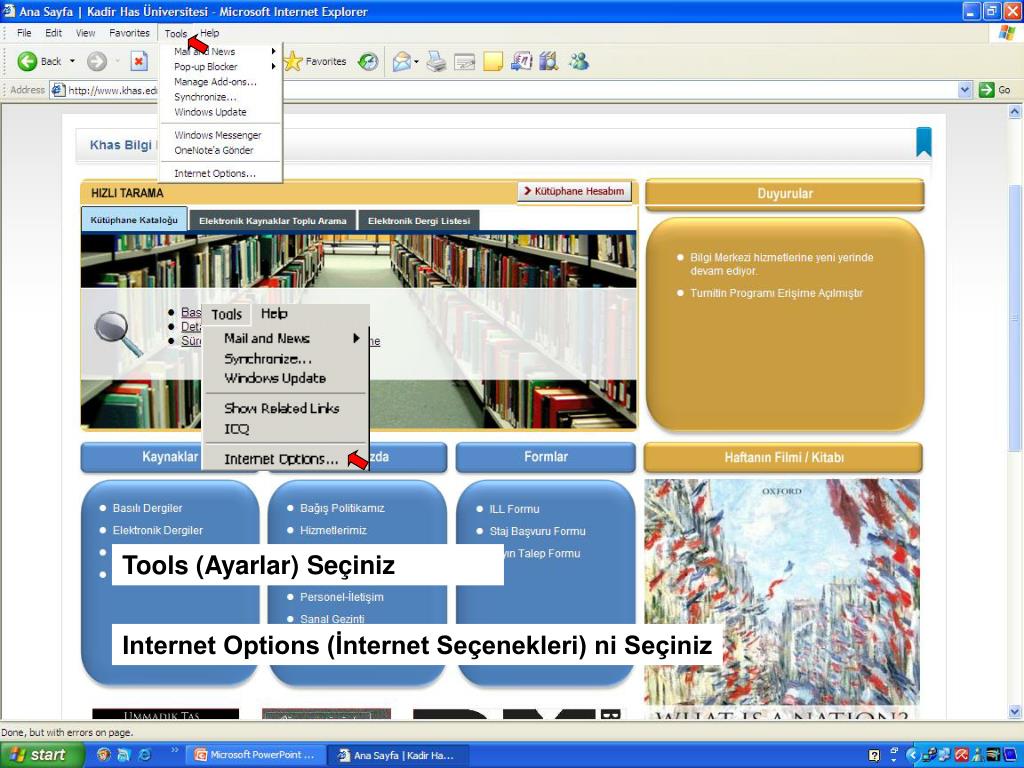This screenshot has width=1024, height=768.
Task: Open the Help menu in menu bar
Action: (210, 33)
